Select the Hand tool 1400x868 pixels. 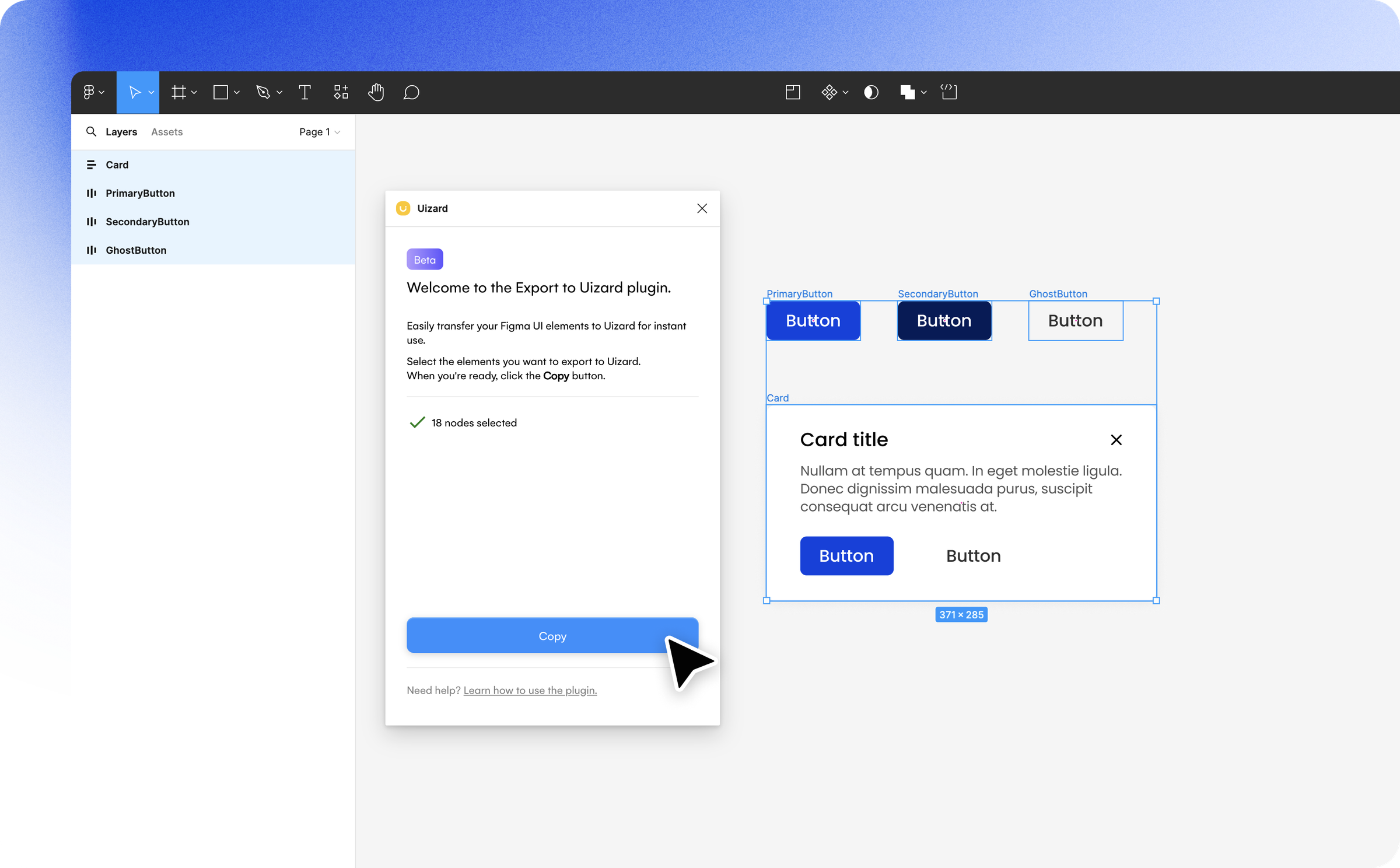click(x=376, y=92)
